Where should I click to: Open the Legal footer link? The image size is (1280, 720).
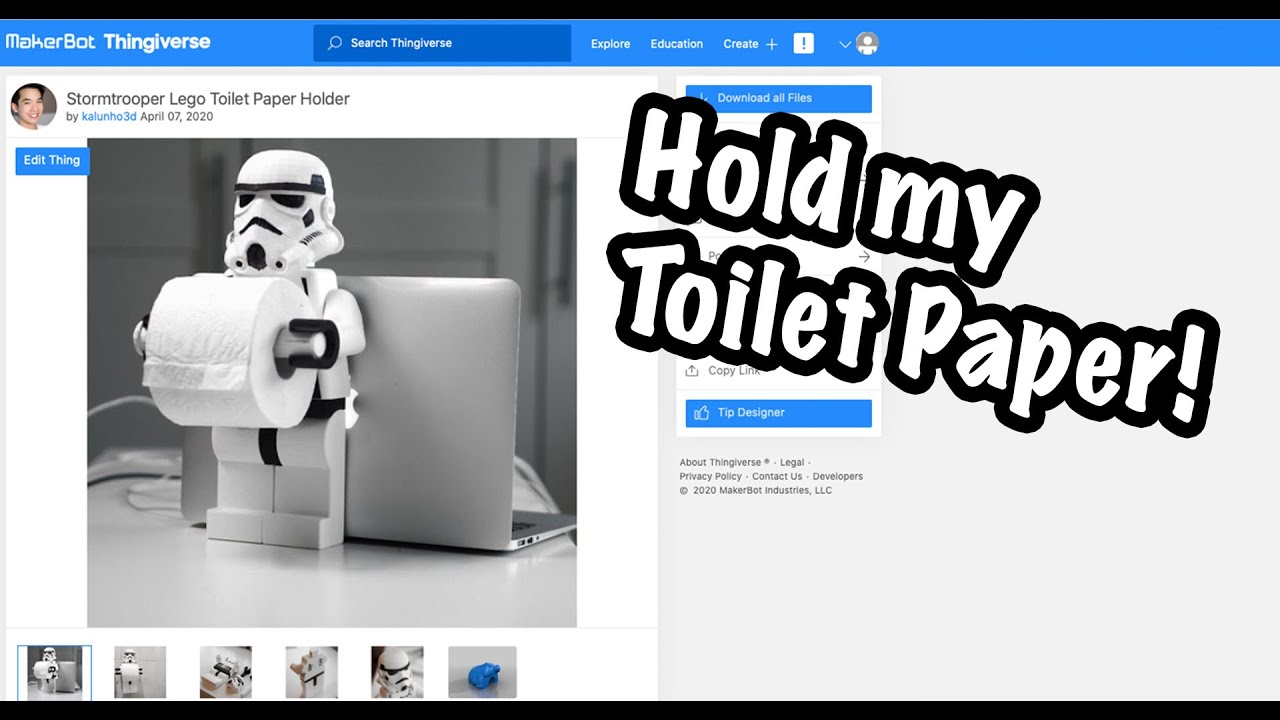point(792,463)
